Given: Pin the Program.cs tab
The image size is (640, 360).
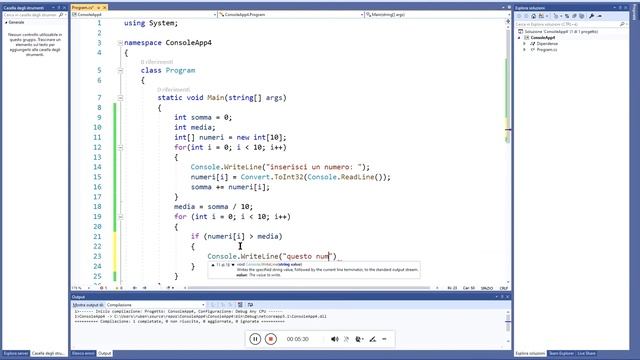Looking at the screenshot, I should (x=98, y=8).
